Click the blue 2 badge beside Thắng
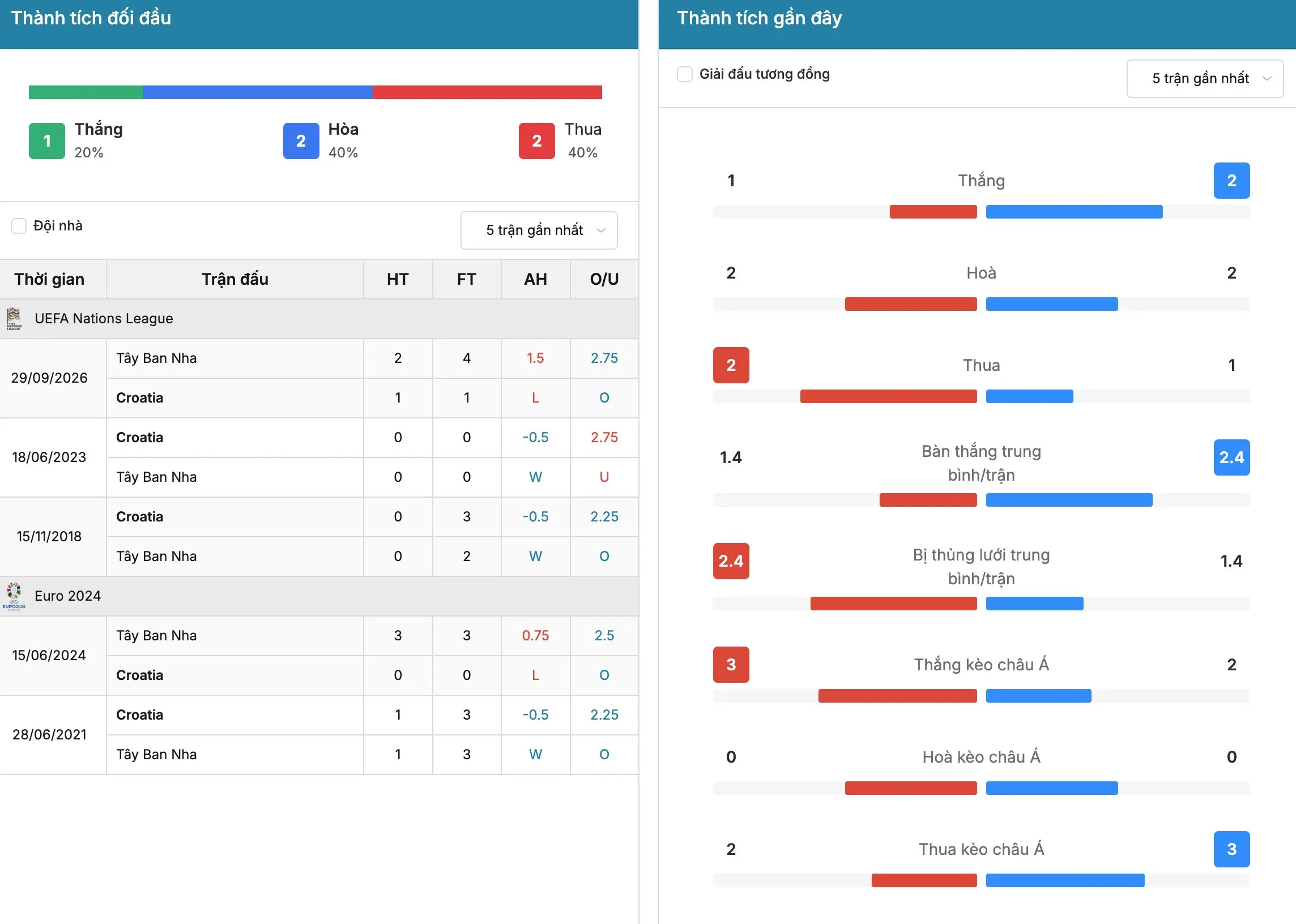 click(1231, 181)
